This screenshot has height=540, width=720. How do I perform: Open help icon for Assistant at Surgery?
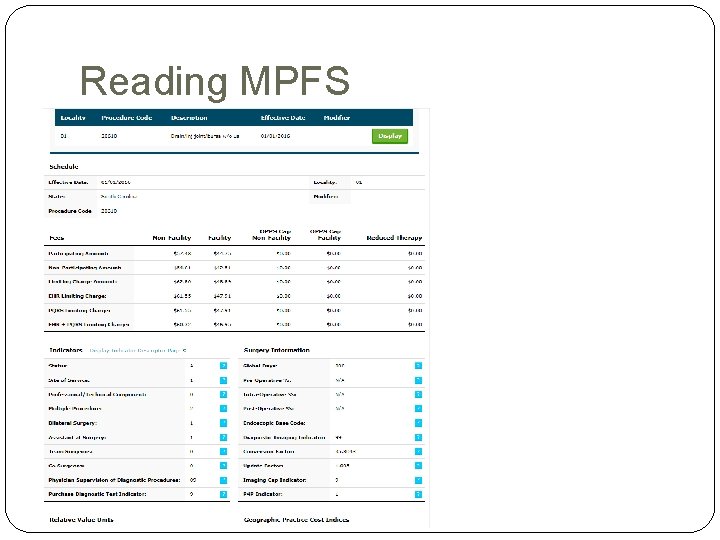click(x=223, y=438)
